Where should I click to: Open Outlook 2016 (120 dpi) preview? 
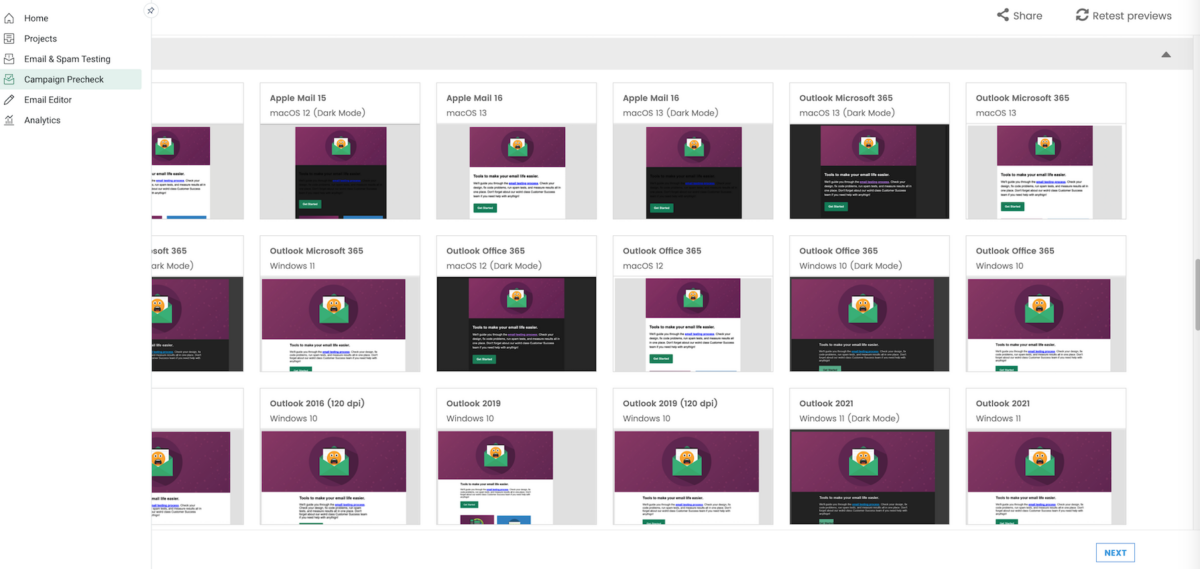(x=339, y=475)
